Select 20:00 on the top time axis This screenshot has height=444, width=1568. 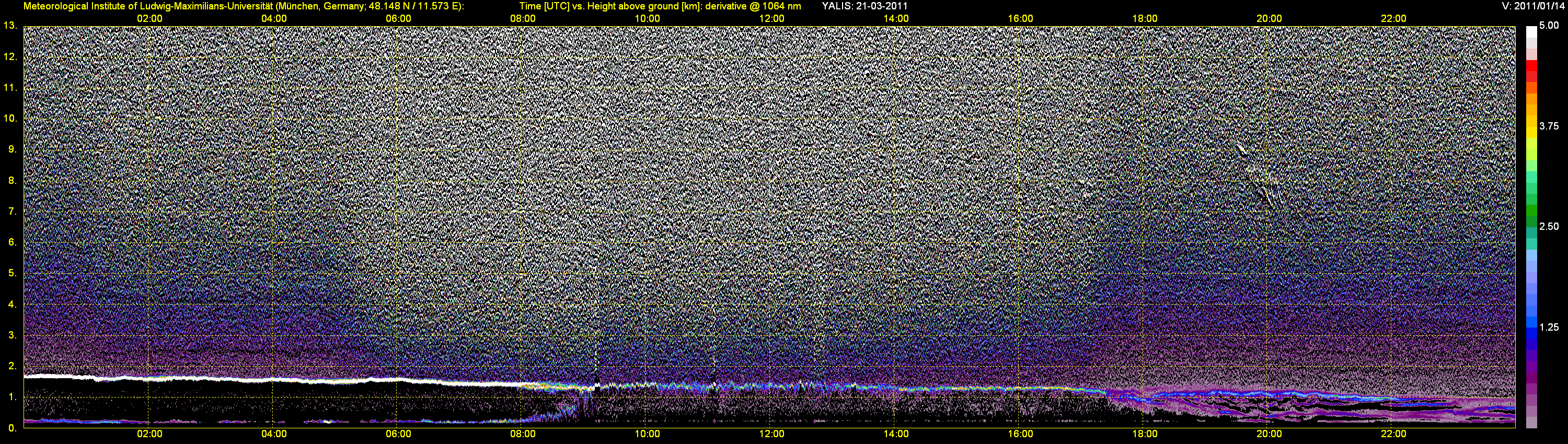click(1269, 19)
